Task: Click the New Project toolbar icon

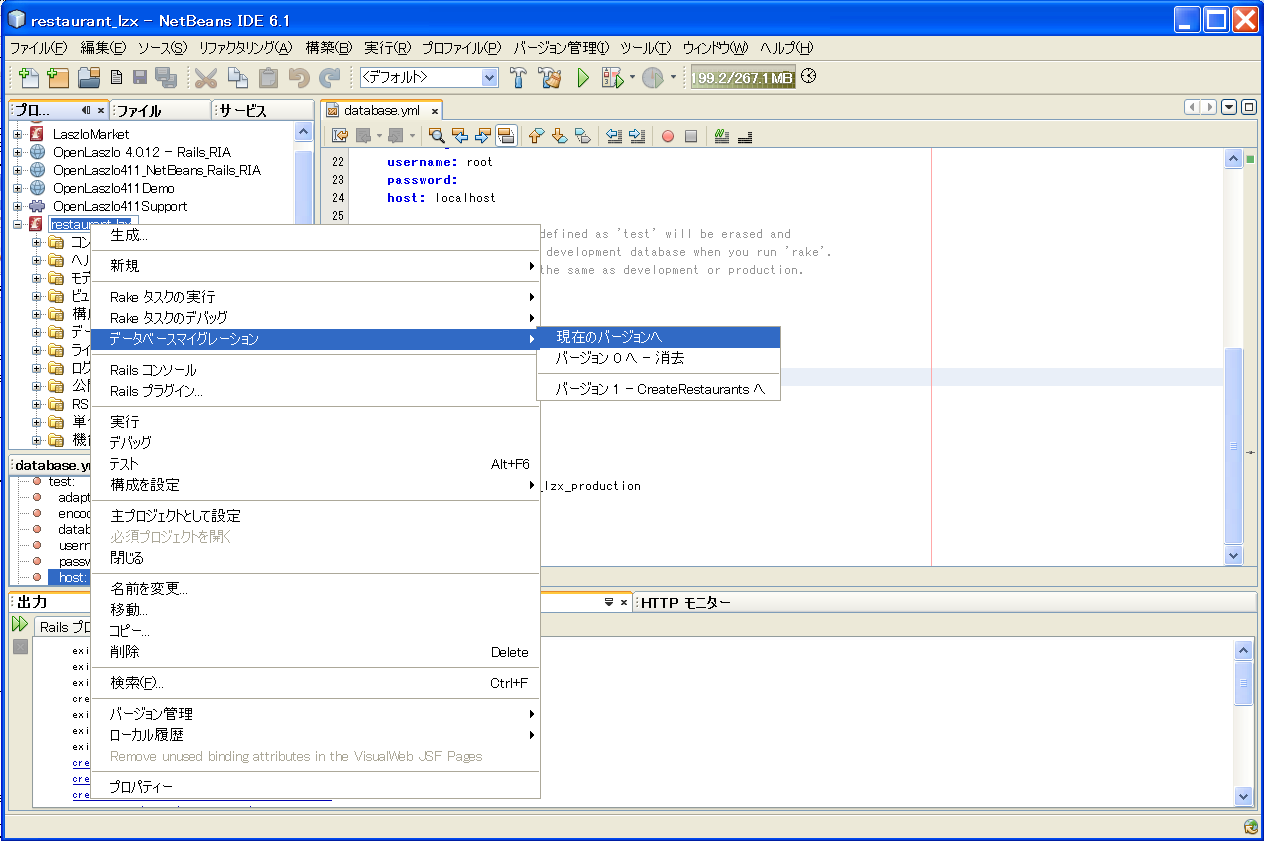Action: click(x=58, y=78)
